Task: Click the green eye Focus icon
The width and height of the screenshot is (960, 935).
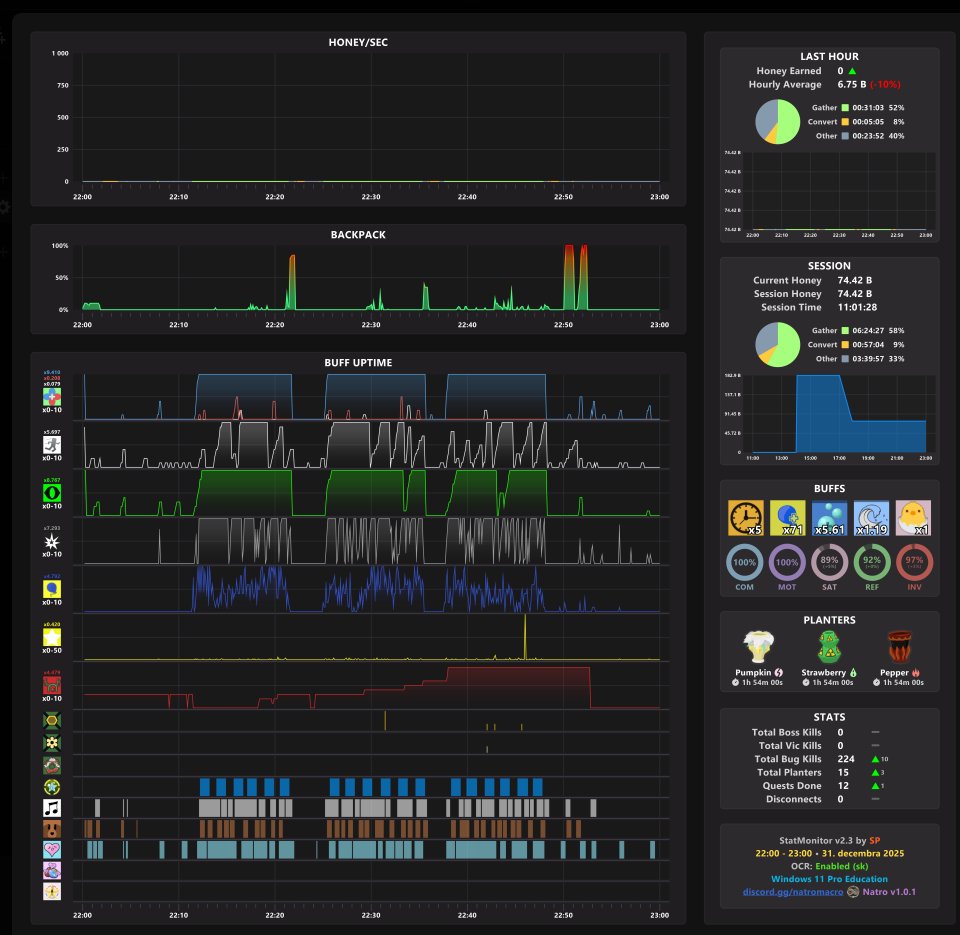Action: (x=52, y=493)
